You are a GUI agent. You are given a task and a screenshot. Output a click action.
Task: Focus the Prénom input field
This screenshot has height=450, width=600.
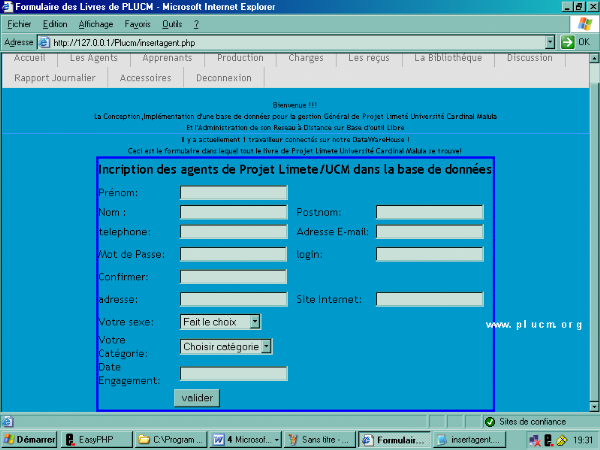coord(233,192)
